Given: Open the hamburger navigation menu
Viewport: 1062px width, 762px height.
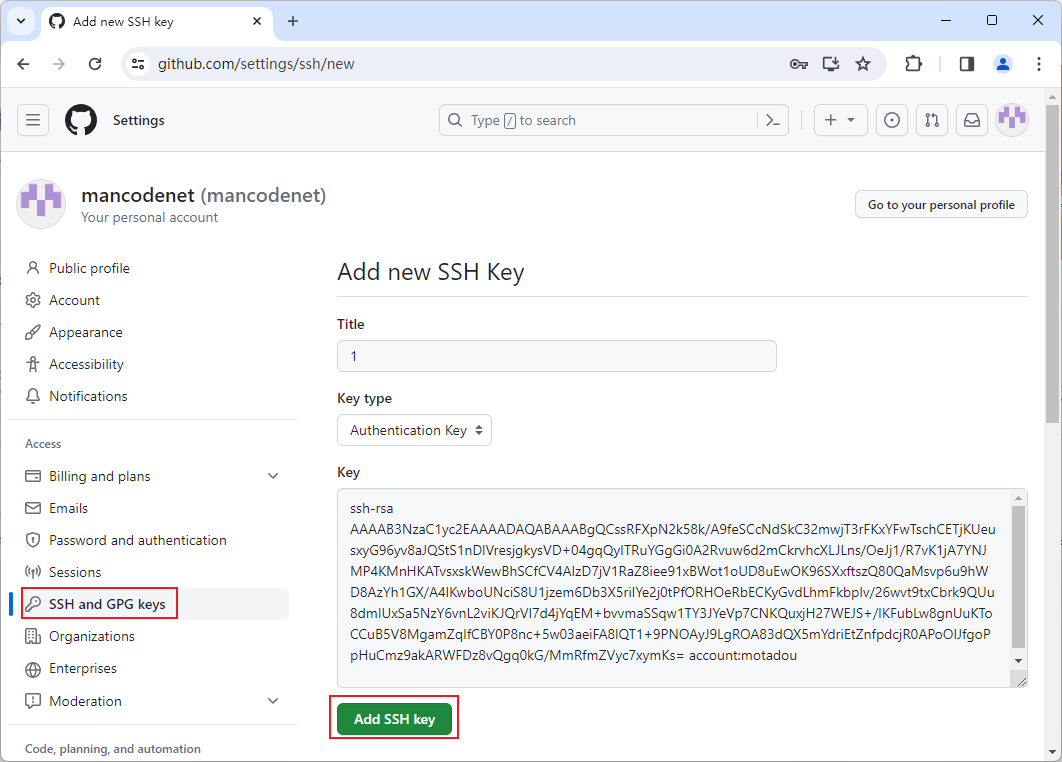Looking at the screenshot, I should click(33, 120).
